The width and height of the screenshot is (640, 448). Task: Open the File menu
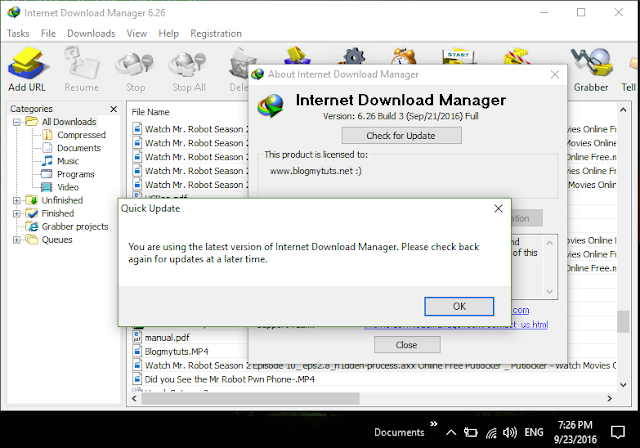[x=48, y=33]
